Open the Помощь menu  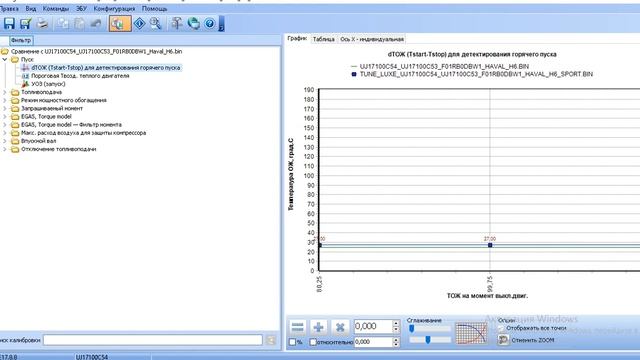click(155, 9)
